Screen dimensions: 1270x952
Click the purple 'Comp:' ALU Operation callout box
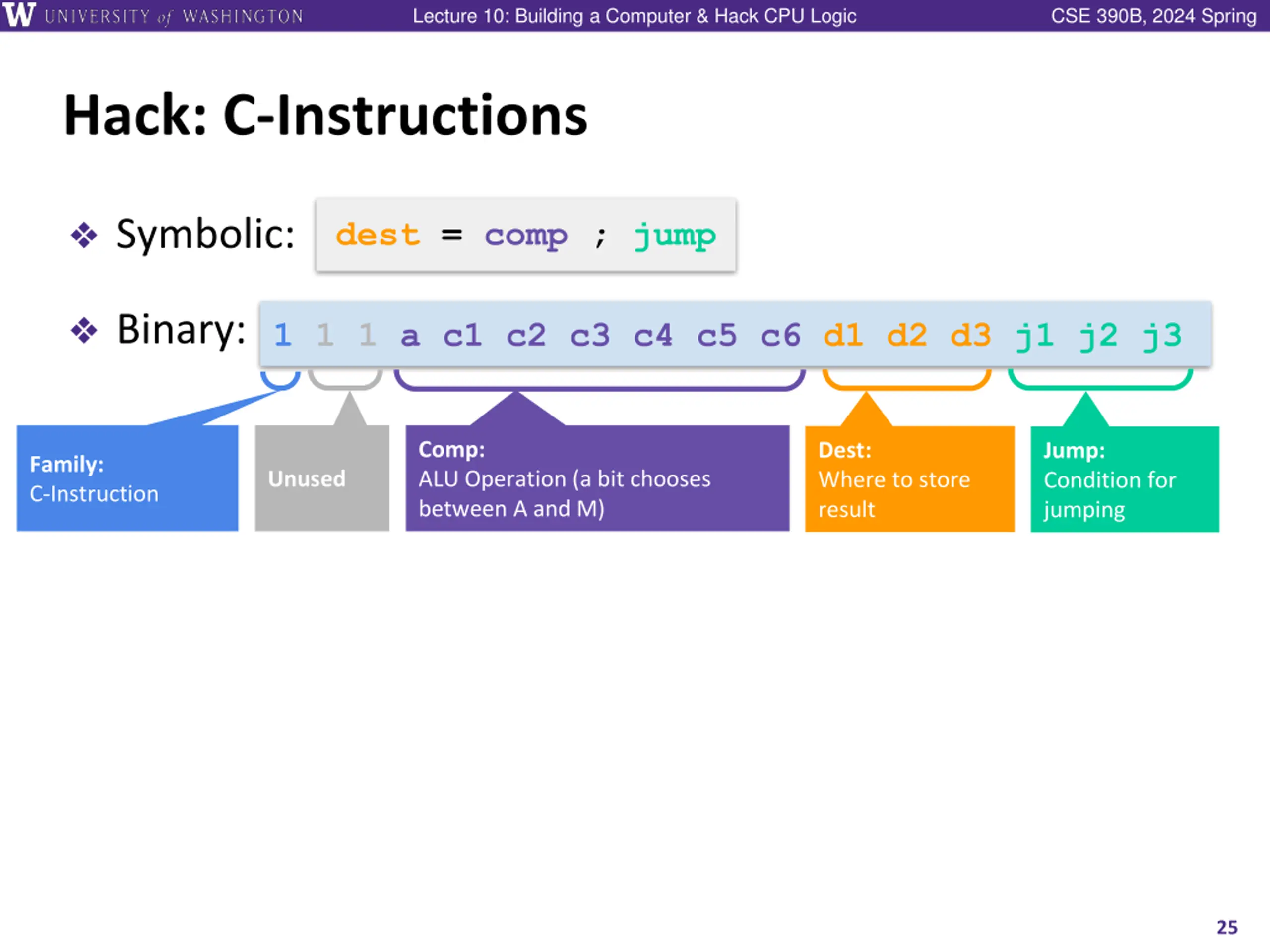[598, 478]
